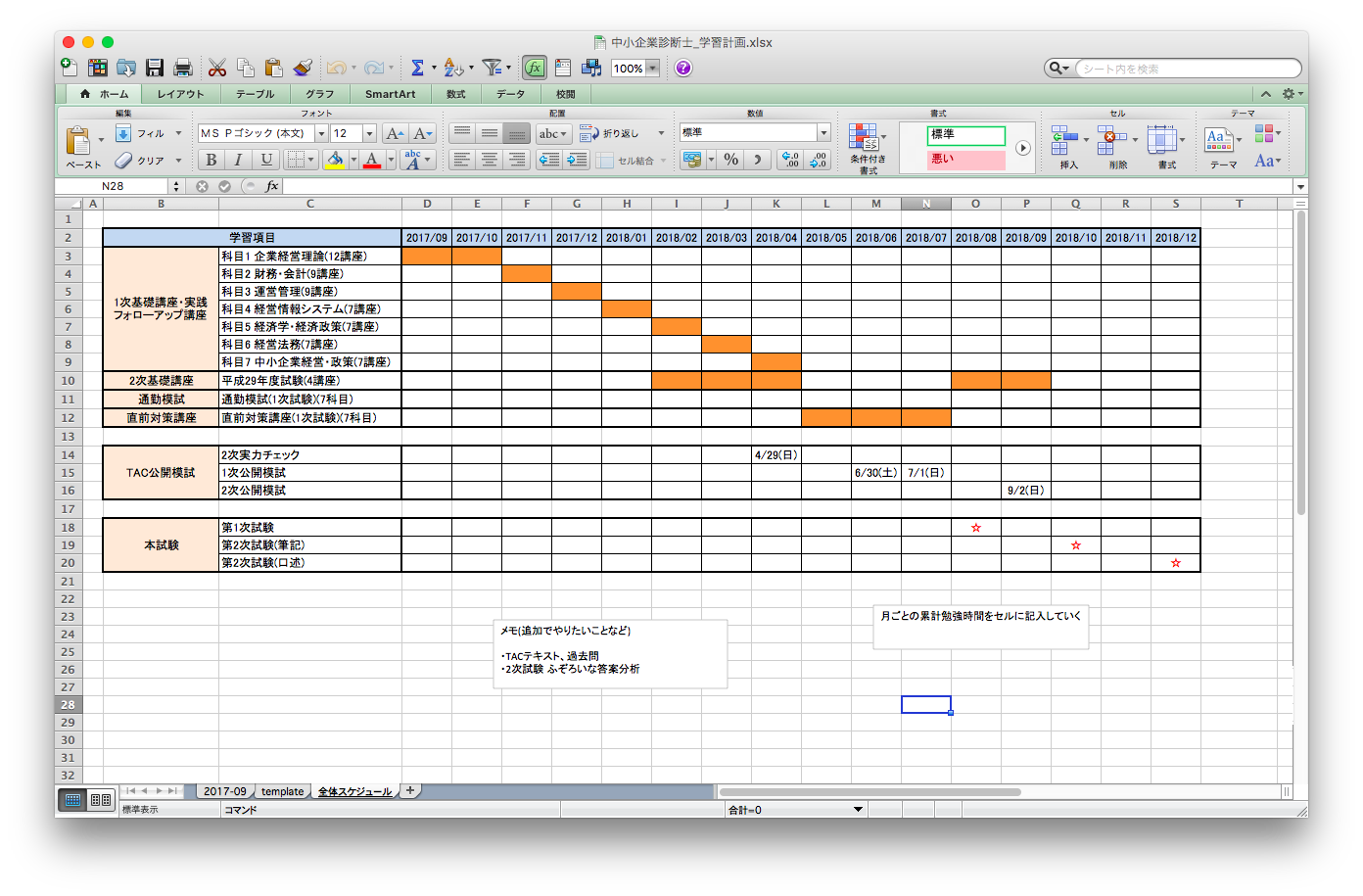Apply the 悪い (Bad) cell style
The width and height of the screenshot is (1363, 896).
[965, 159]
